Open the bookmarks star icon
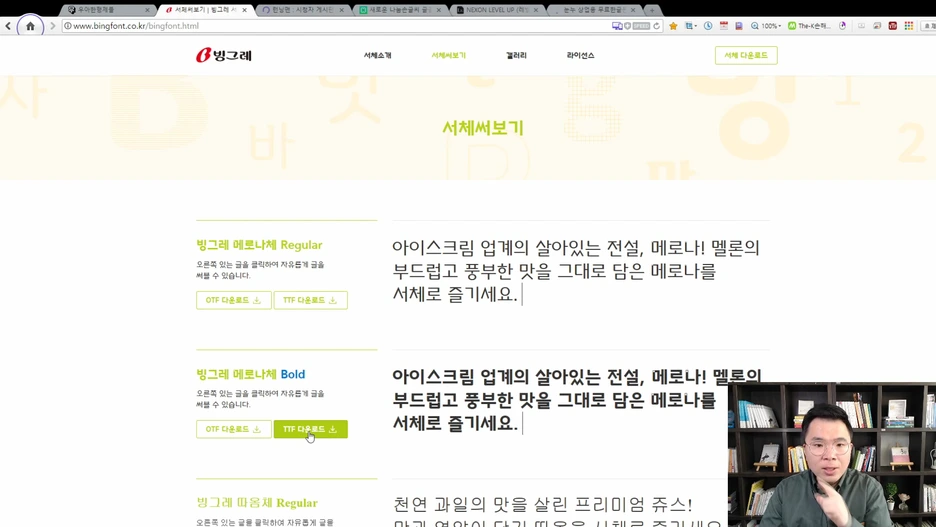 point(673,26)
